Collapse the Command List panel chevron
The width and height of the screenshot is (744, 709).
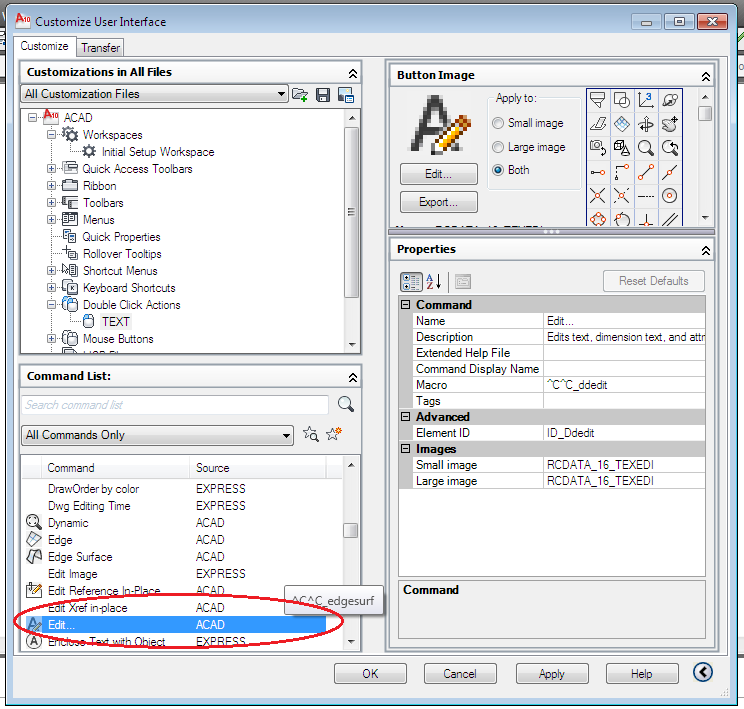pyautogui.click(x=353, y=377)
